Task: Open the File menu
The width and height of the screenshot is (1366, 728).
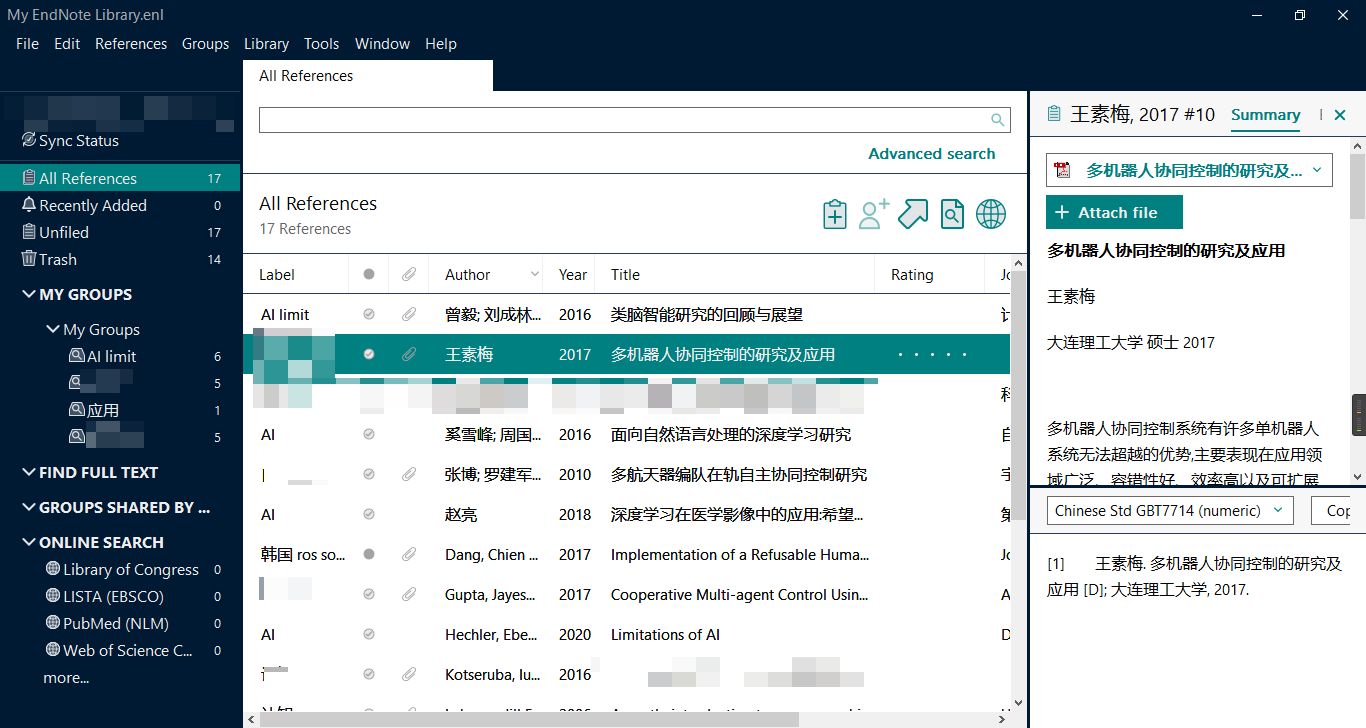Action: pos(27,44)
